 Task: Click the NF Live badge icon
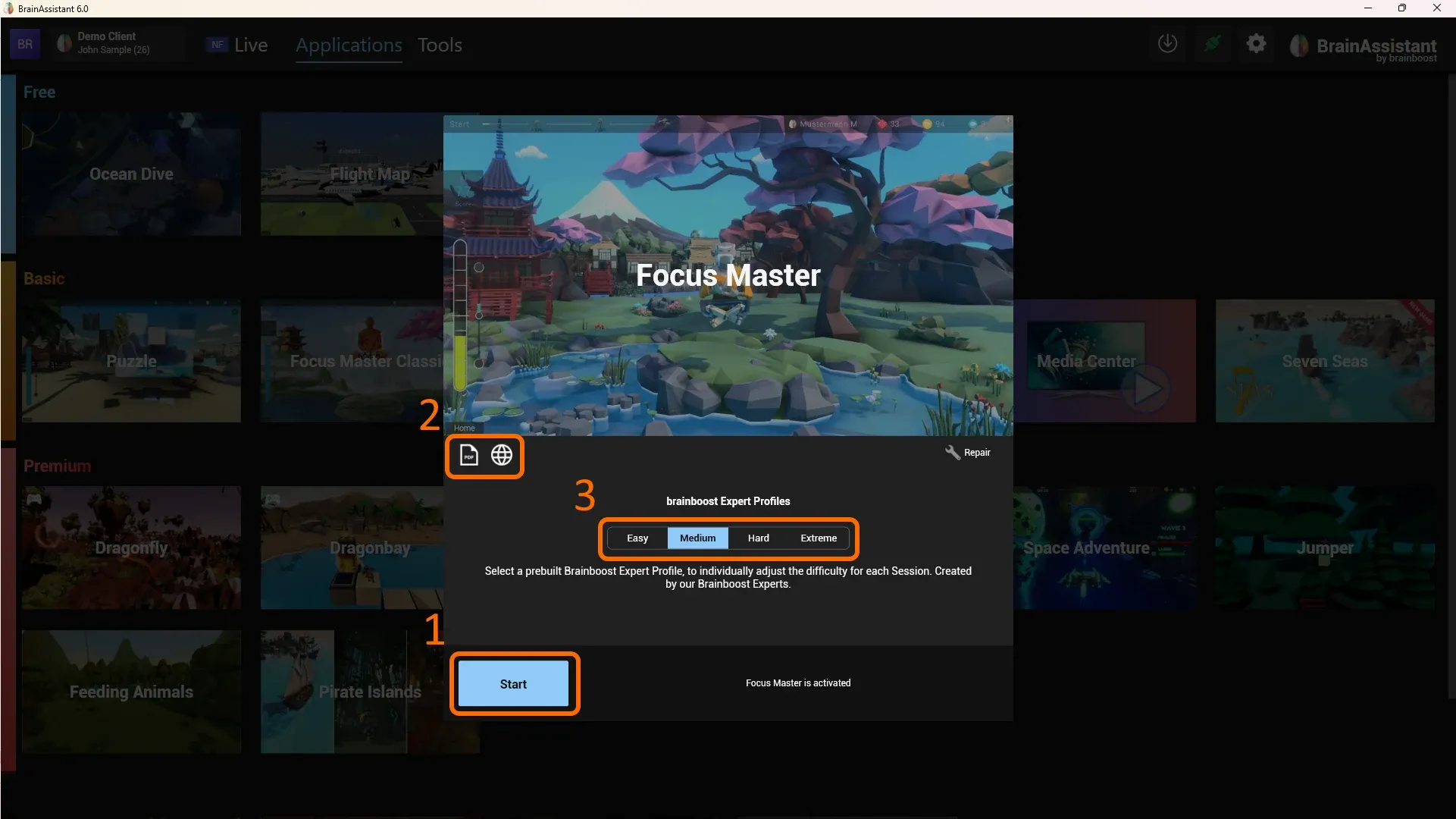click(x=217, y=45)
